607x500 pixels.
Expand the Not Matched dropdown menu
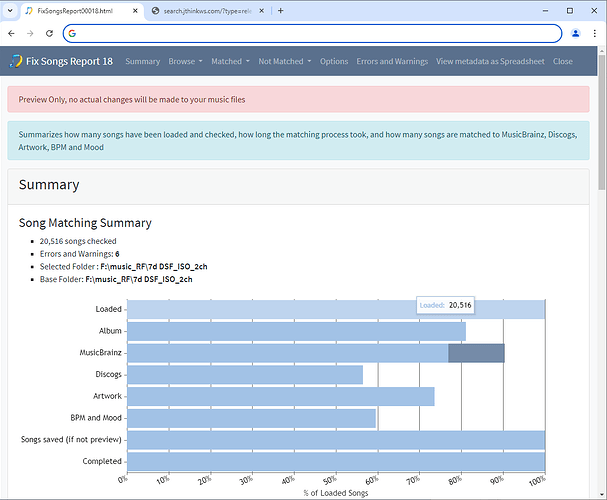click(x=285, y=62)
